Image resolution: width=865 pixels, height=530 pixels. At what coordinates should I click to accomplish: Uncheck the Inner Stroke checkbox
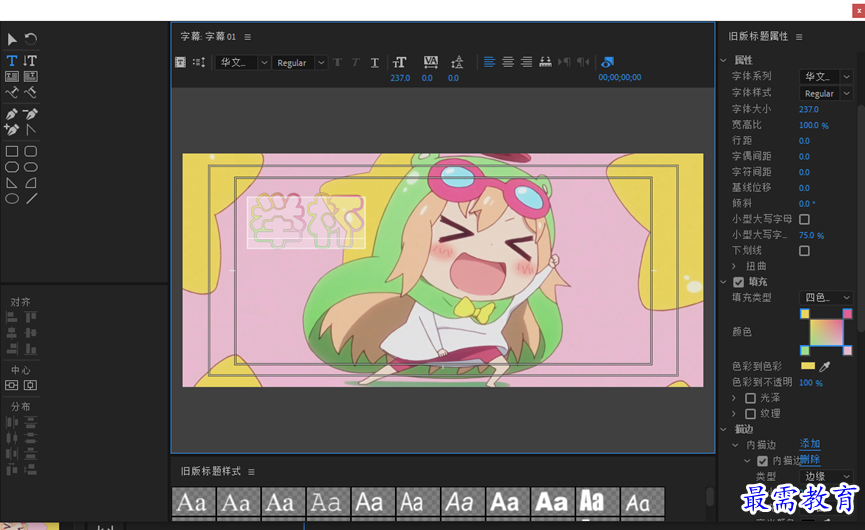coord(762,461)
